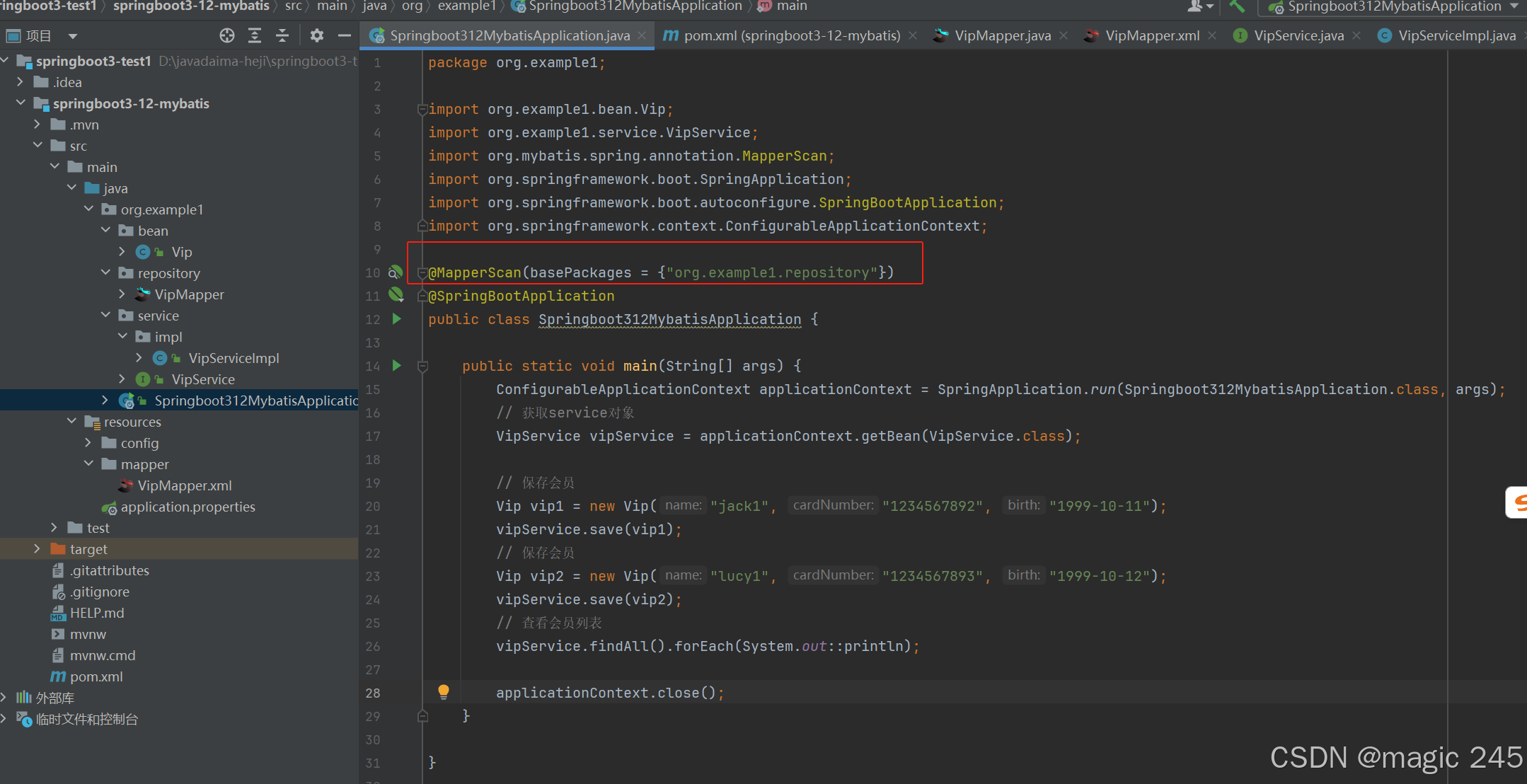Click the green build hammer icon
Viewport: 1527px width, 784px height.
click(1237, 7)
